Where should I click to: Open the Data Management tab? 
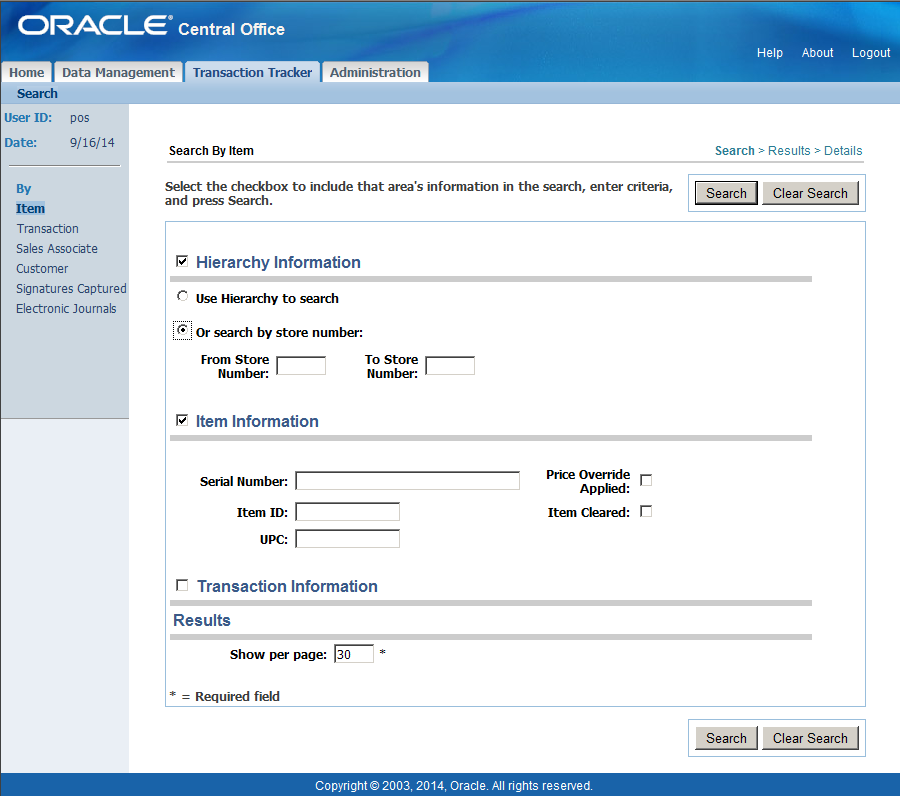coord(118,72)
